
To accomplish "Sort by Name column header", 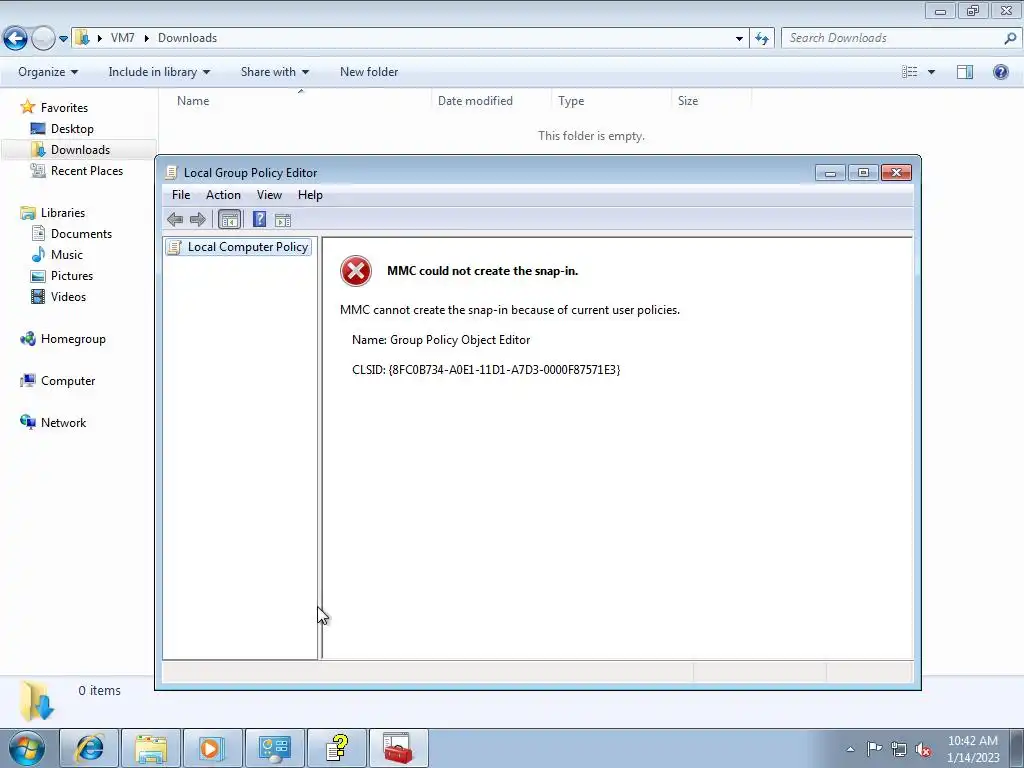I will coord(295,101).
